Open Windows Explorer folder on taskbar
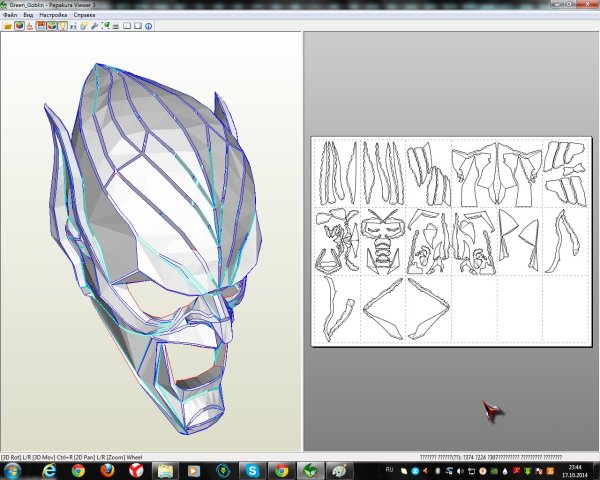 (x=165, y=470)
